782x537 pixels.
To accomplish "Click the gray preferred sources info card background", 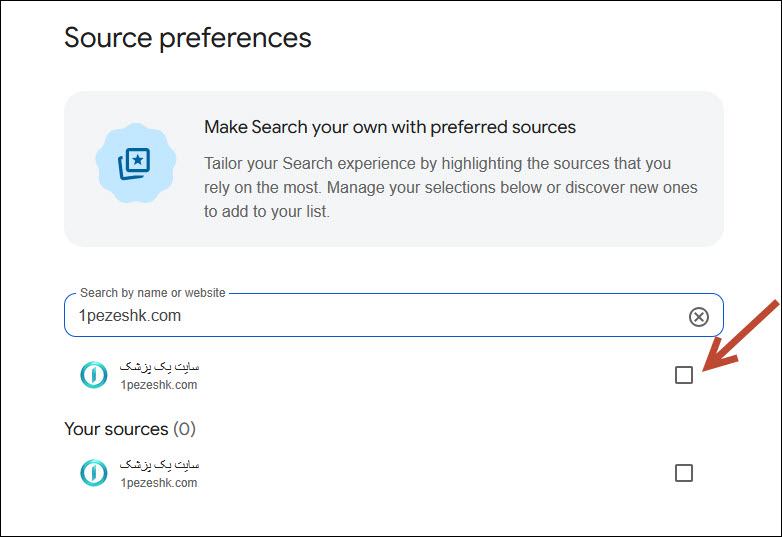I will (393, 169).
